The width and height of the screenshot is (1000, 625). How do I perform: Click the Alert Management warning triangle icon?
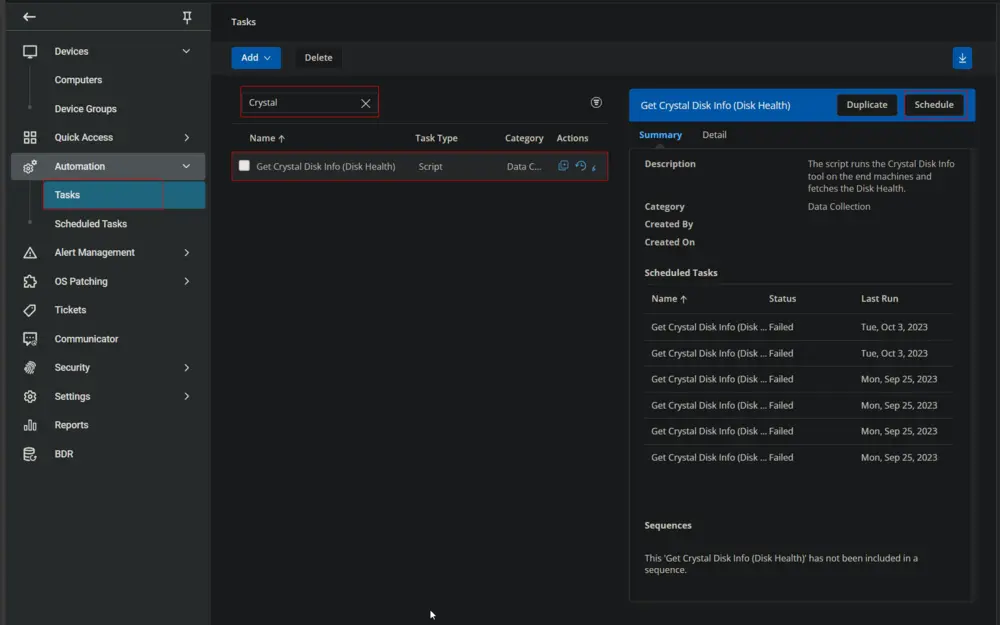[30, 253]
